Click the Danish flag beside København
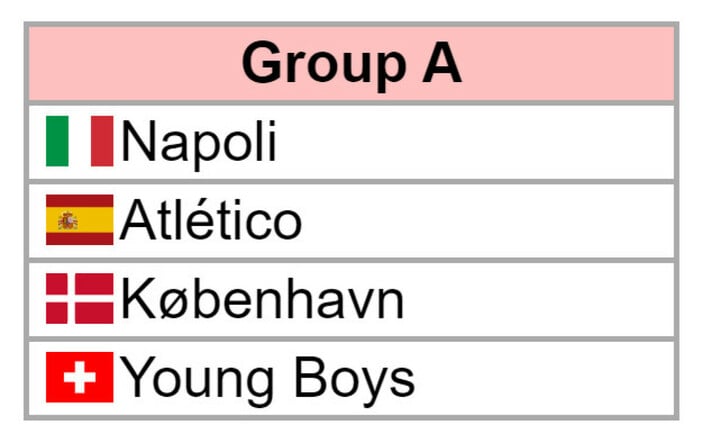This screenshot has height=434, width=703. coord(79,299)
